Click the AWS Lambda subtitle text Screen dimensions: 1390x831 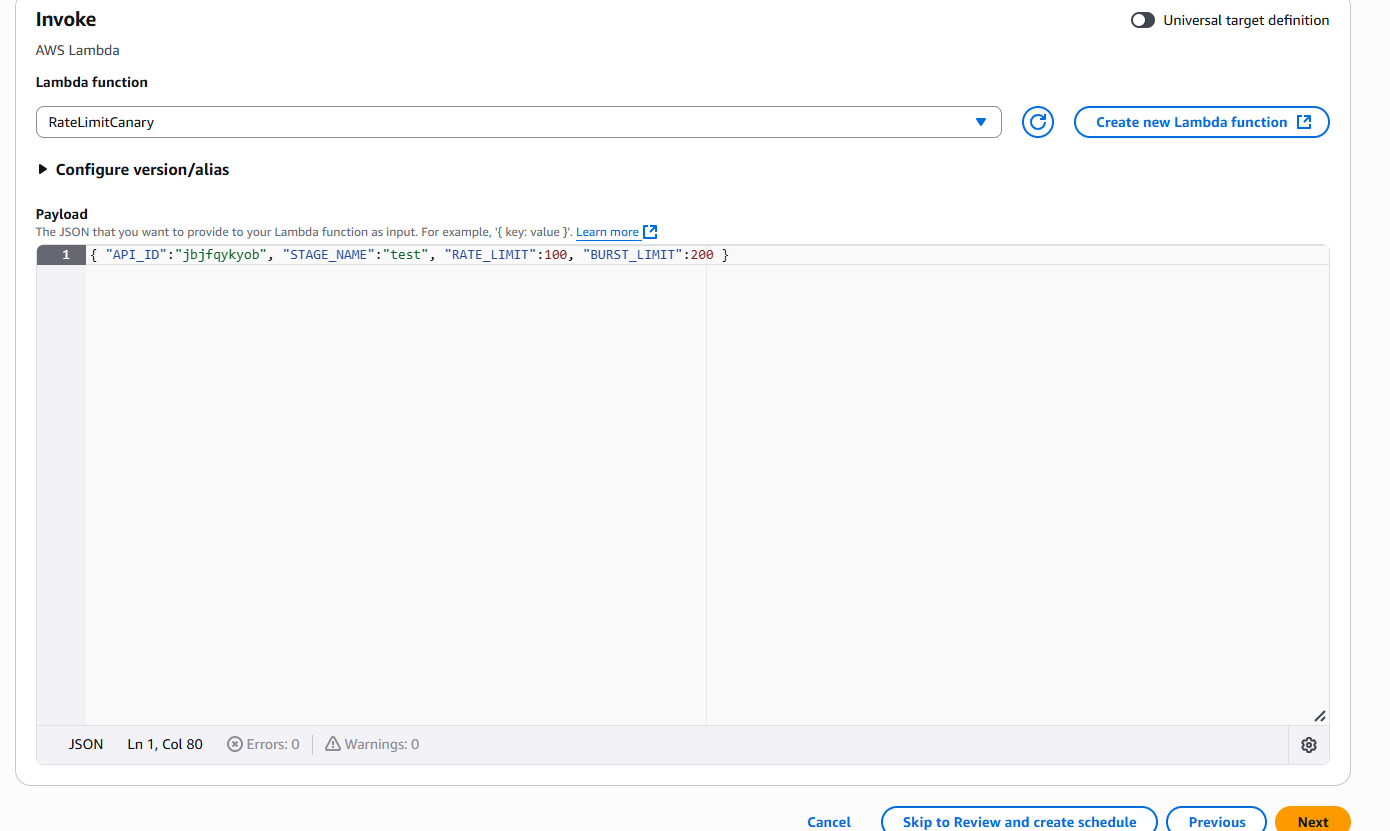(x=78, y=50)
